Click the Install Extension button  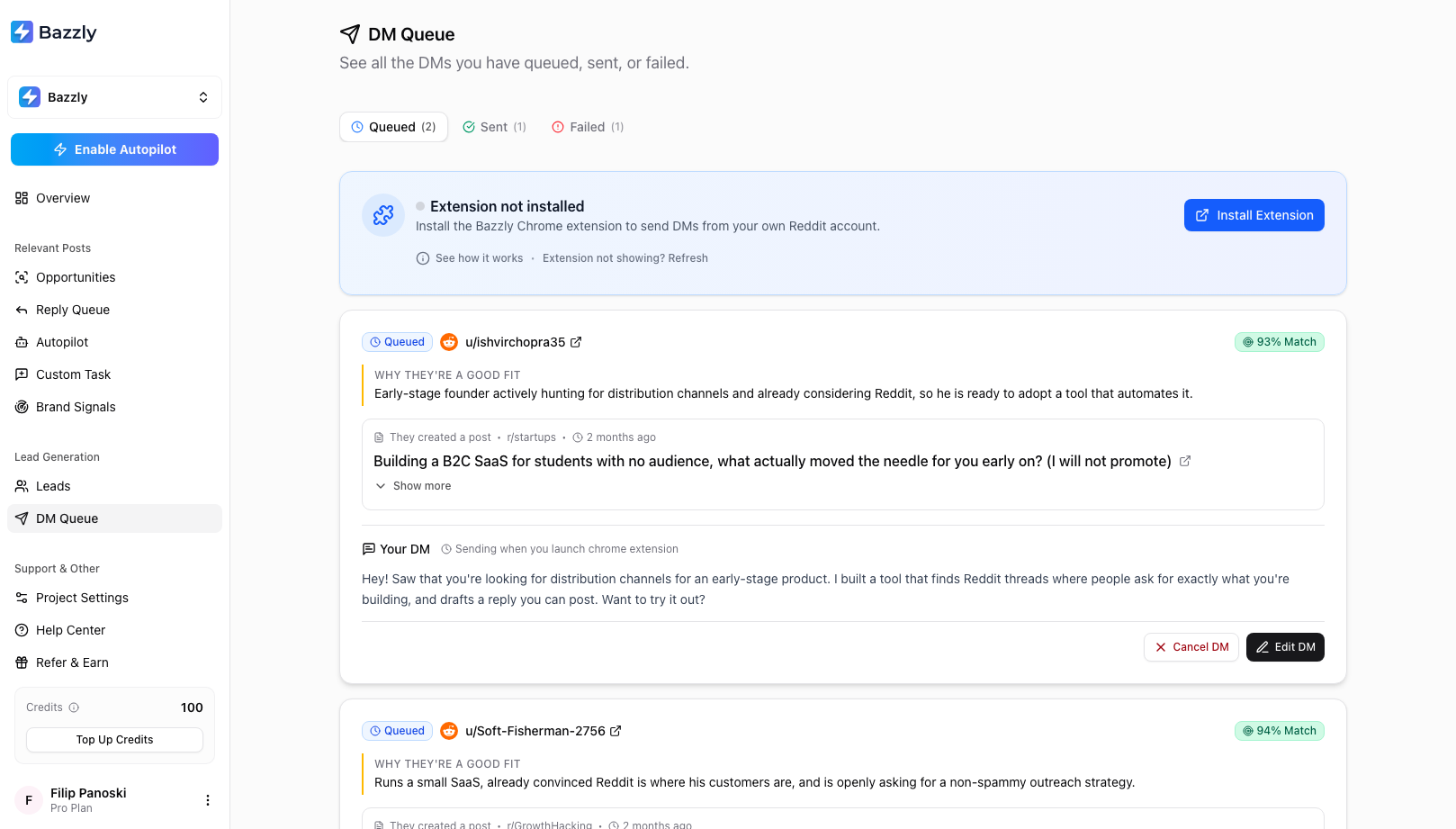point(1254,215)
